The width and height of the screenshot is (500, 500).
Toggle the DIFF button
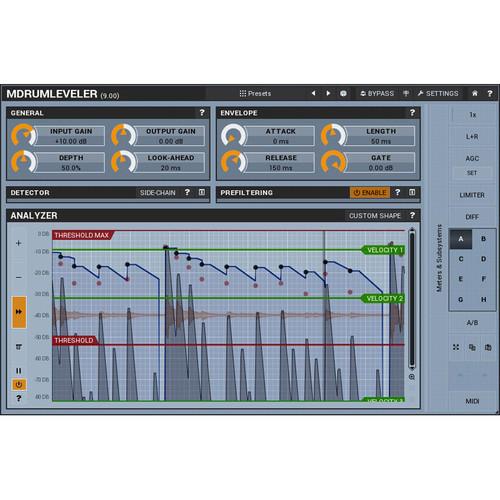pyautogui.click(x=472, y=217)
